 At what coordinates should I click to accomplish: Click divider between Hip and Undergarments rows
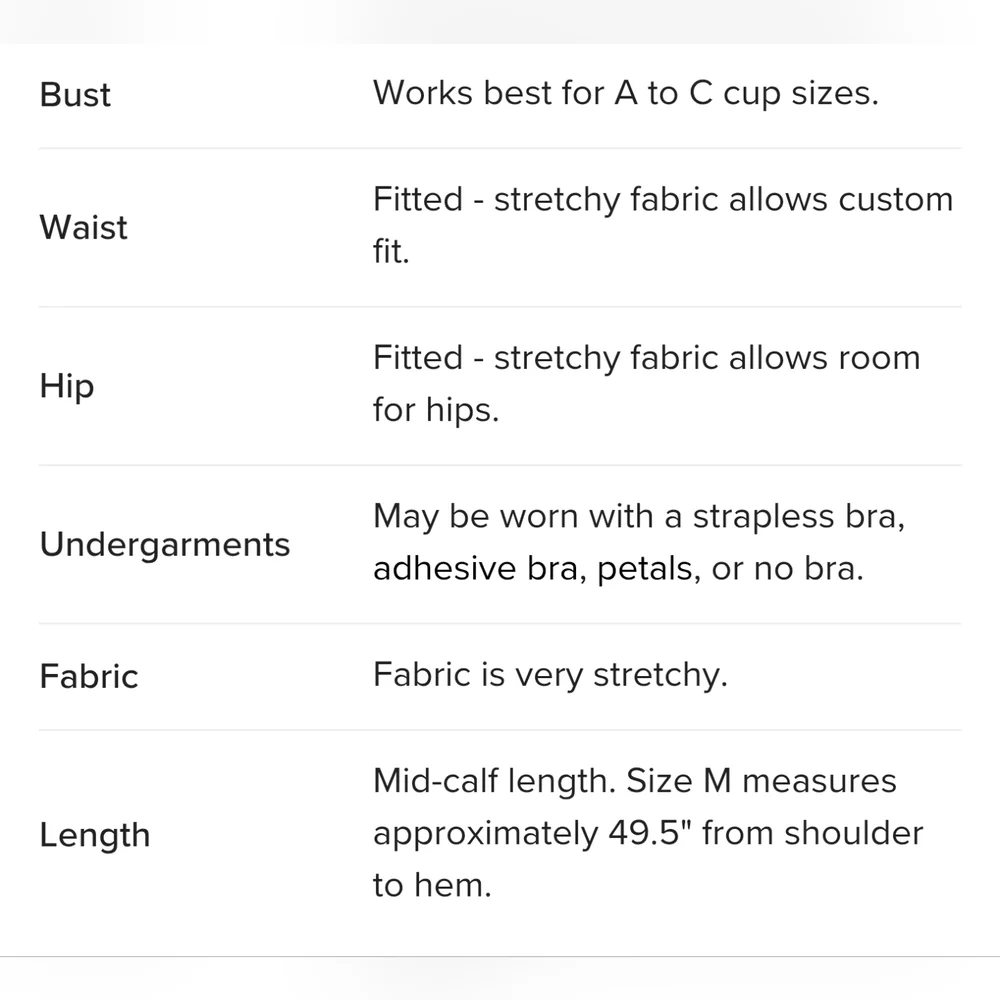coord(500,465)
